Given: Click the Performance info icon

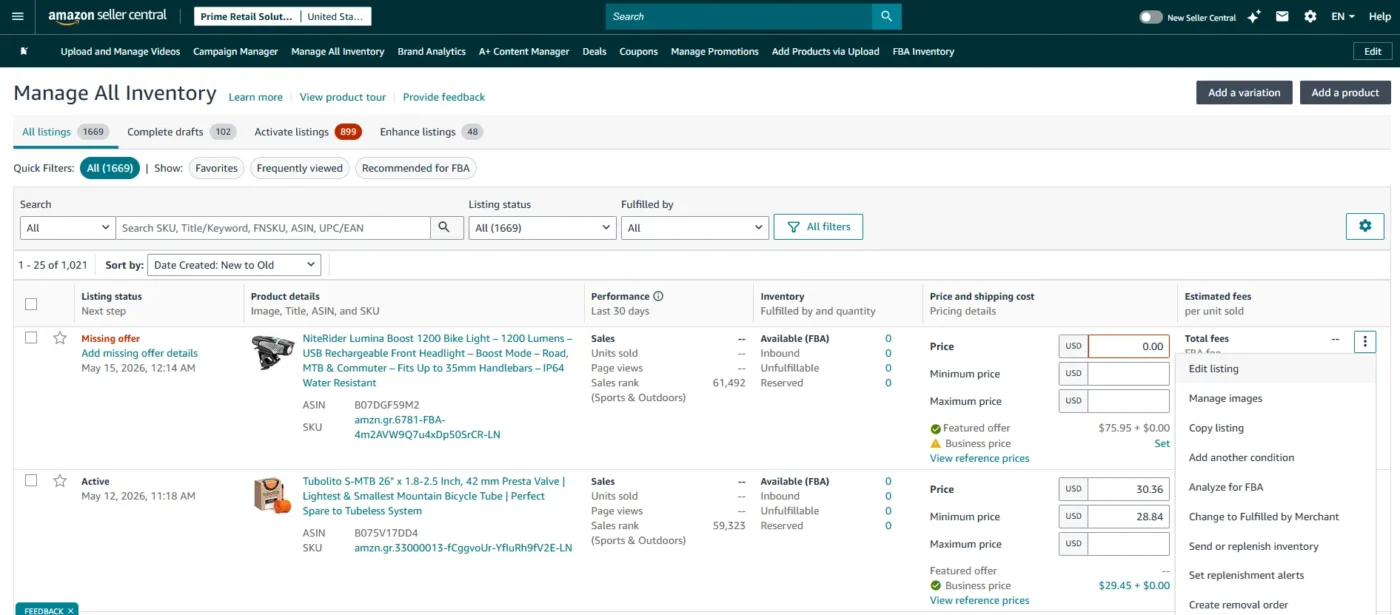Looking at the screenshot, I should [658, 296].
